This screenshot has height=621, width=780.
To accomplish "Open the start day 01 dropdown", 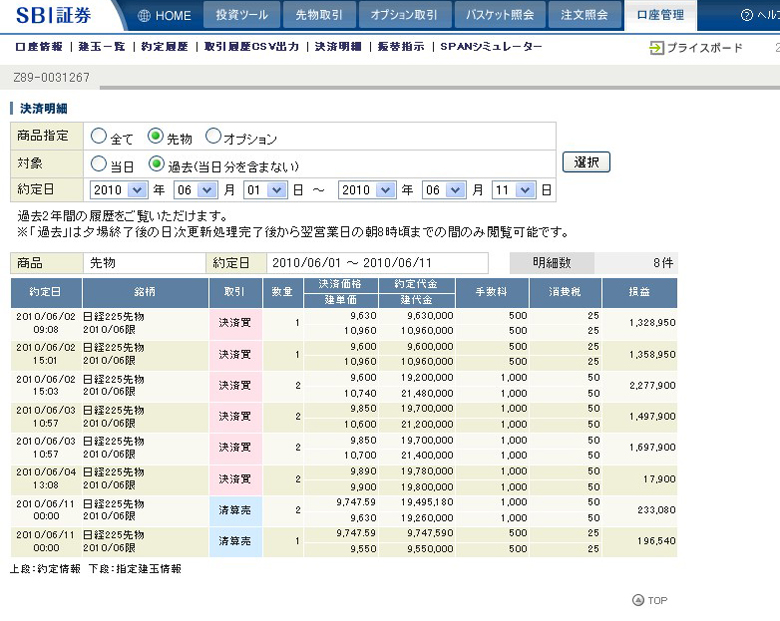I will point(265,190).
